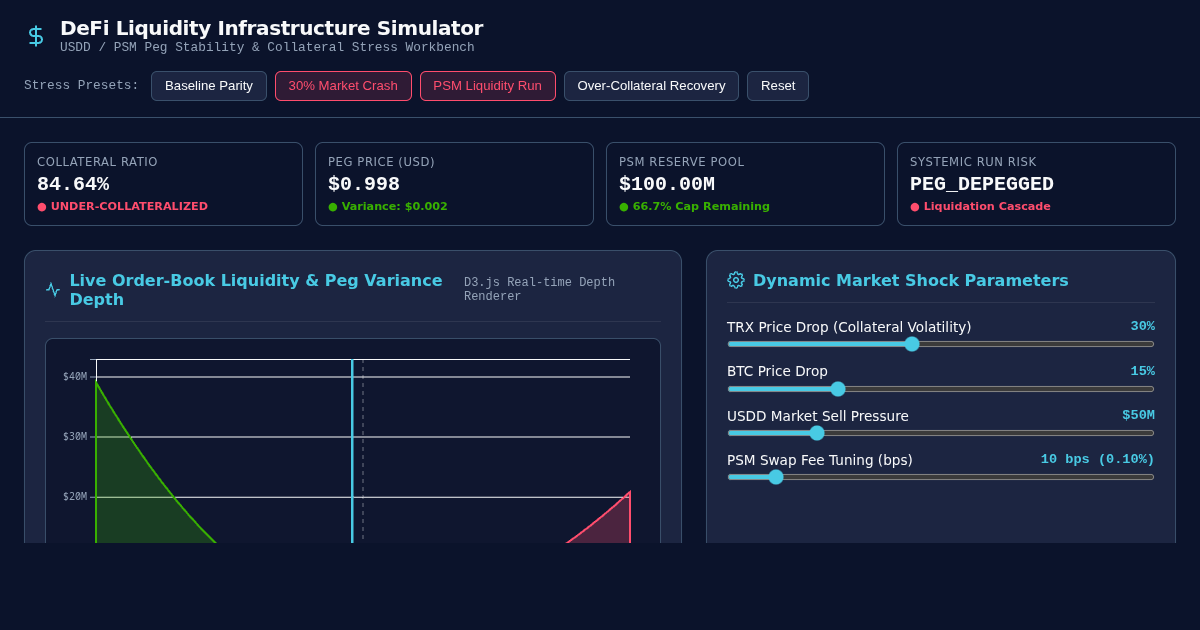Click the UNDER-COLLATERALIZED status label
The image size is (1200, 630).
tap(129, 207)
